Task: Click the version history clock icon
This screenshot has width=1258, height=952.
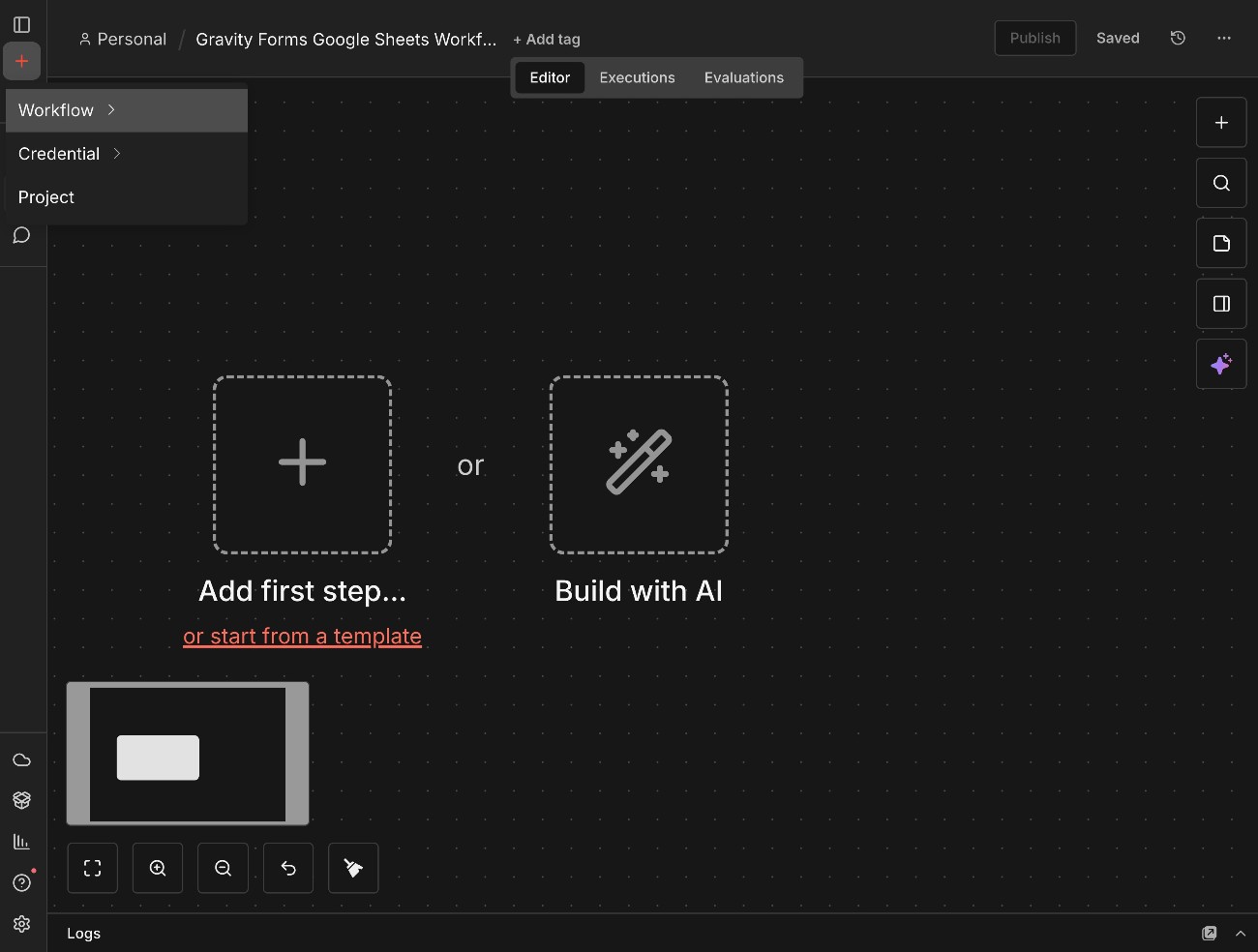Action: click(x=1177, y=38)
